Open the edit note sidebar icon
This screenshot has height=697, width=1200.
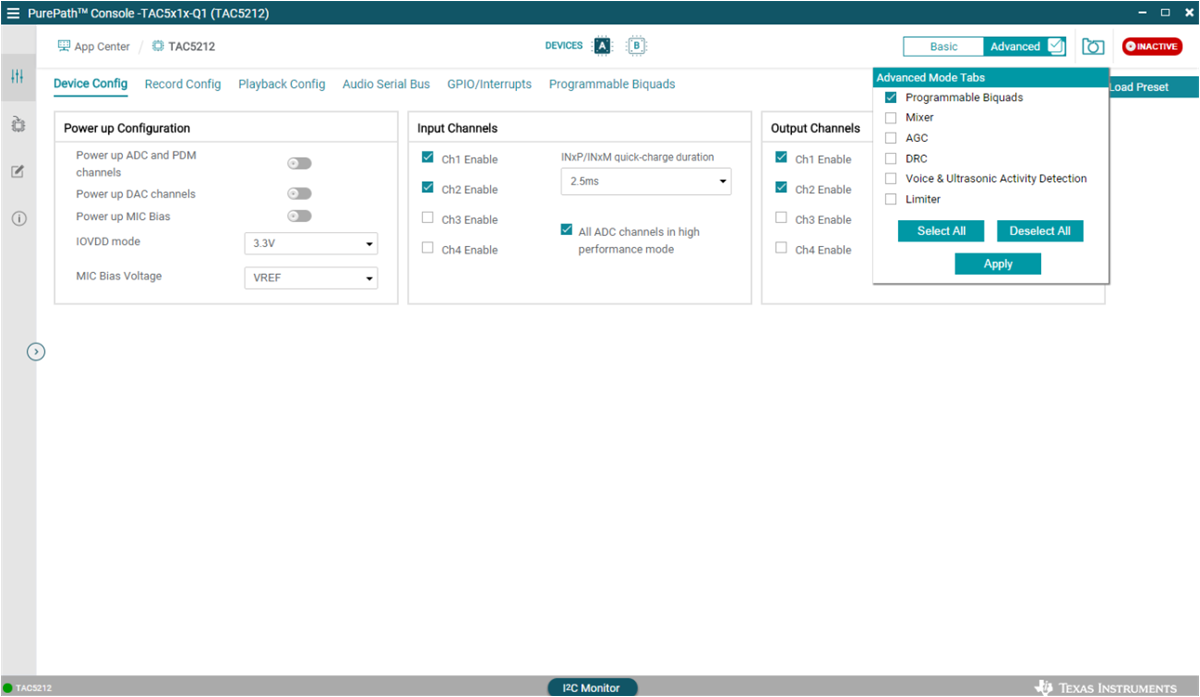[x=18, y=171]
